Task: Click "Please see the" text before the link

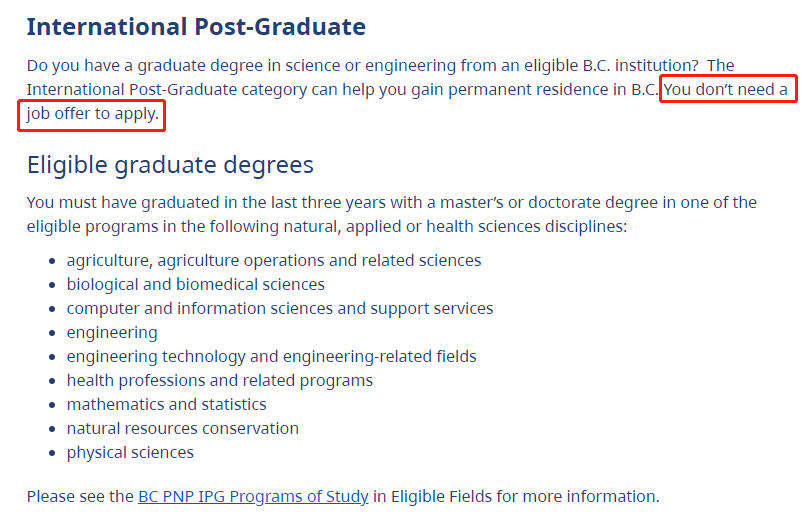Action: (x=80, y=496)
